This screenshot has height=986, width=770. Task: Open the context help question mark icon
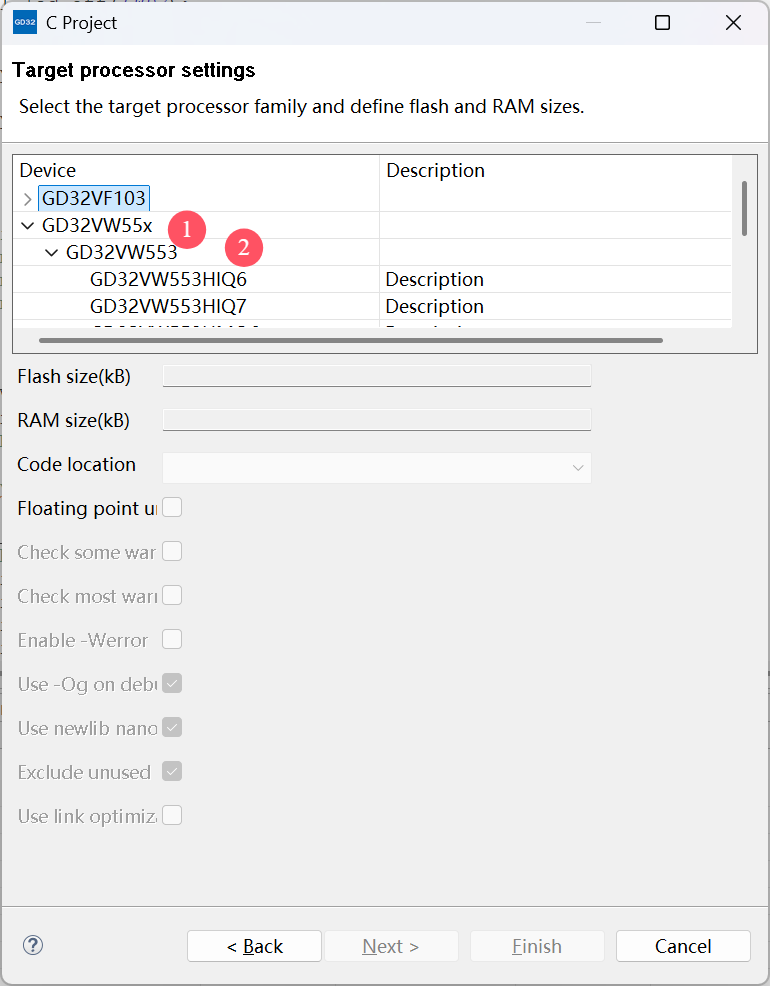click(x=33, y=945)
